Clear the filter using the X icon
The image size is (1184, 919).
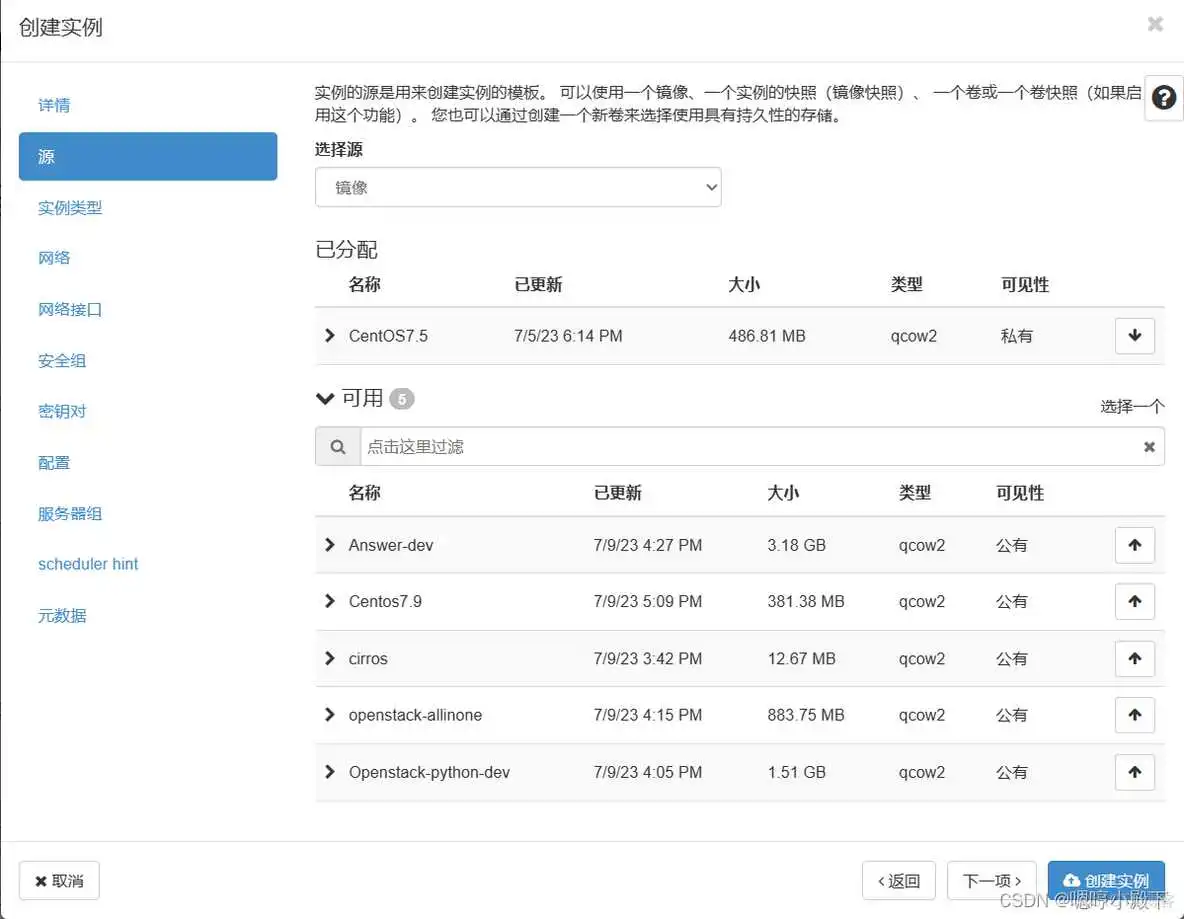click(1149, 446)
